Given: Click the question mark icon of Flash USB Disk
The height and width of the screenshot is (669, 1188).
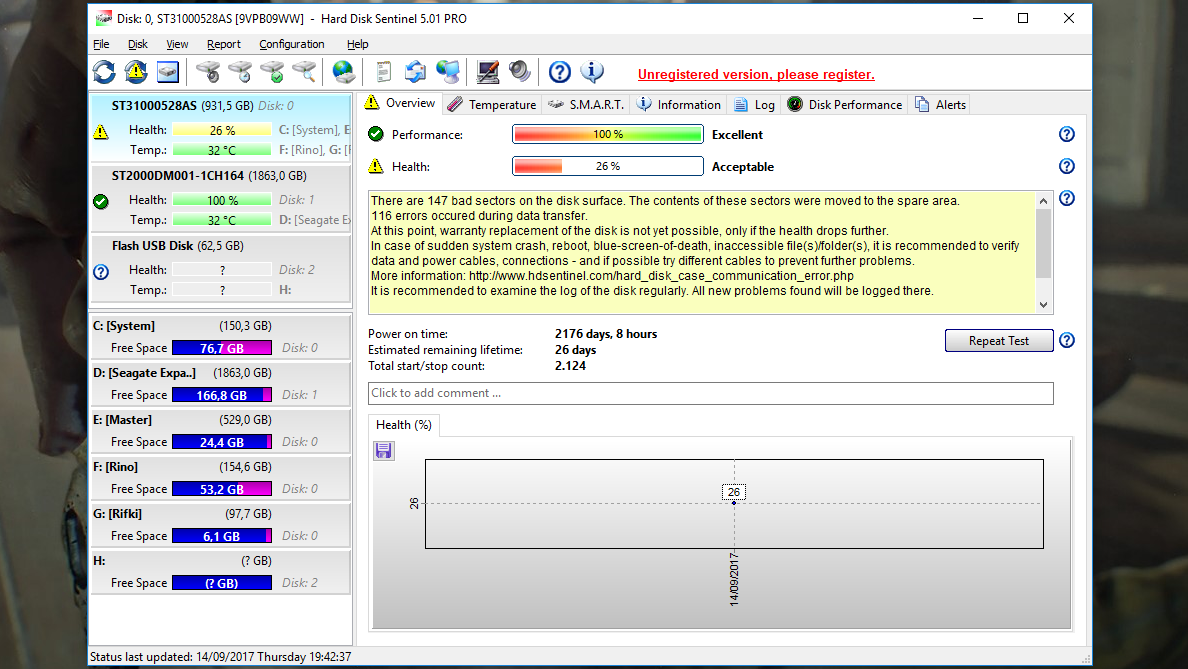Looking at the screenshot, I should pos(101,272).
